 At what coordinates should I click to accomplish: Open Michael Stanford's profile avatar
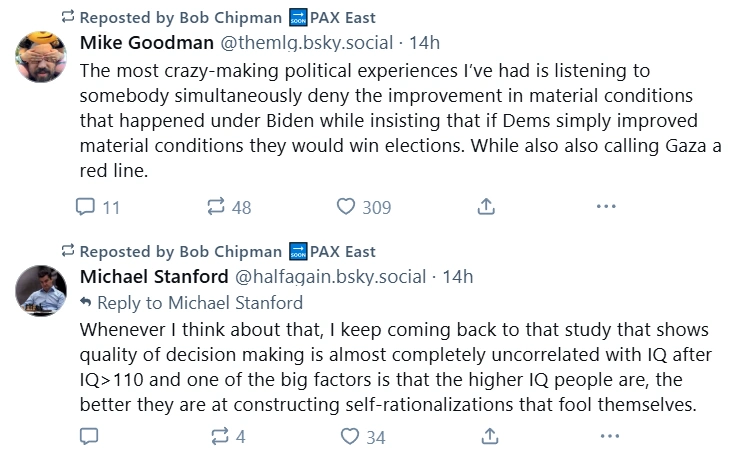[41, 290]
